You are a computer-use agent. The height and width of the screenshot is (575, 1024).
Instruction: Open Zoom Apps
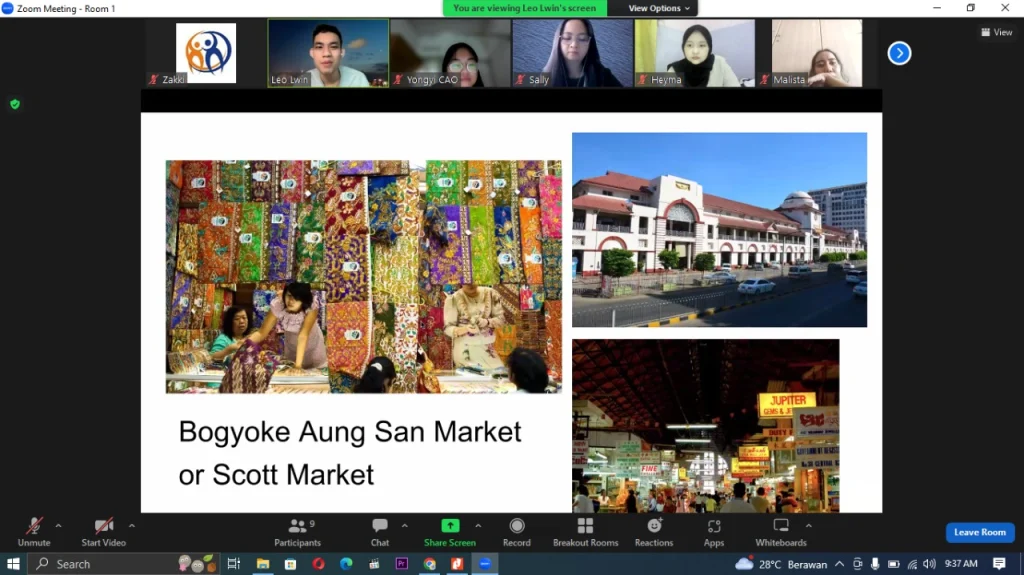(714, 532)
